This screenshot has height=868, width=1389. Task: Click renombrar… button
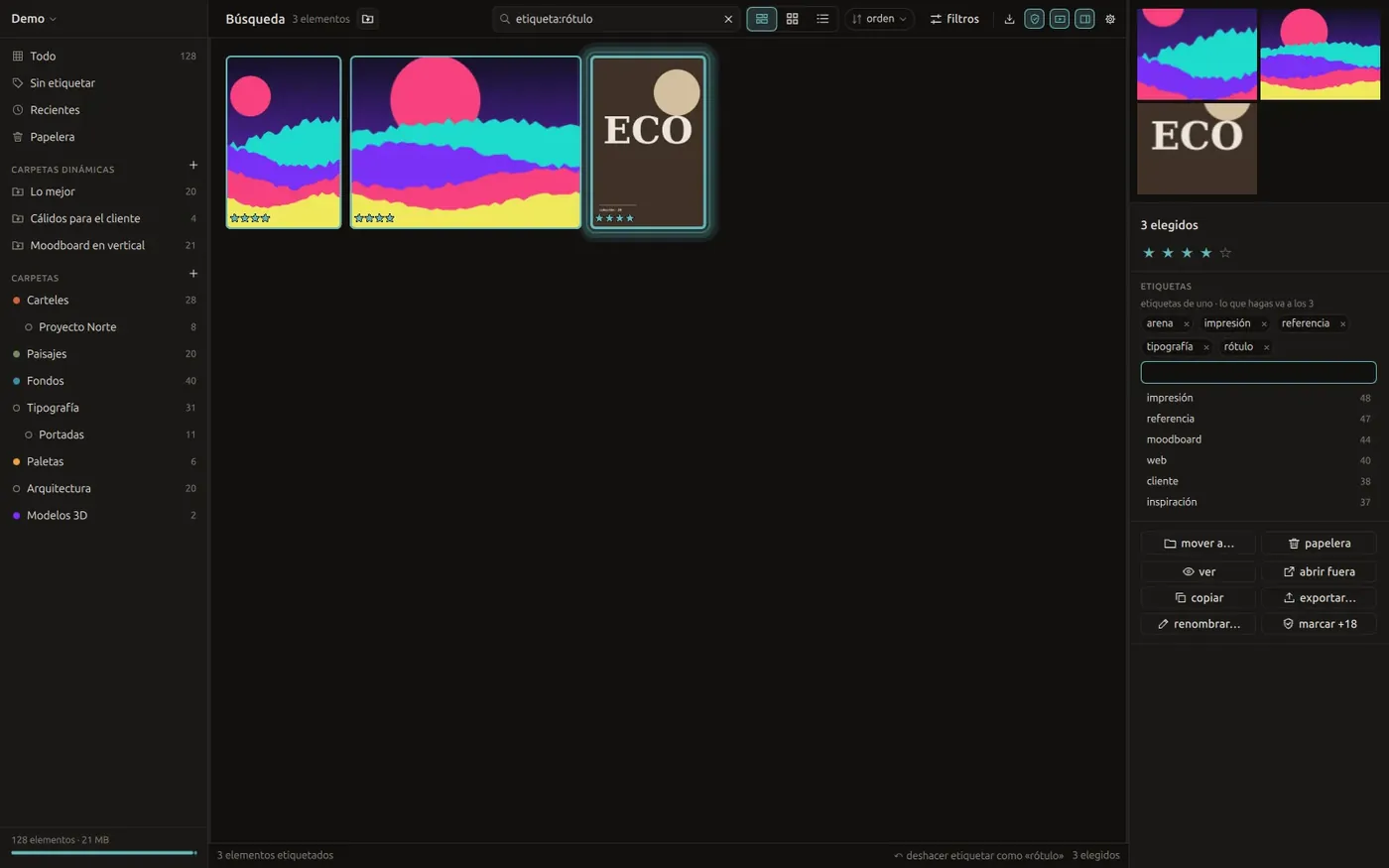point(1199,624)
